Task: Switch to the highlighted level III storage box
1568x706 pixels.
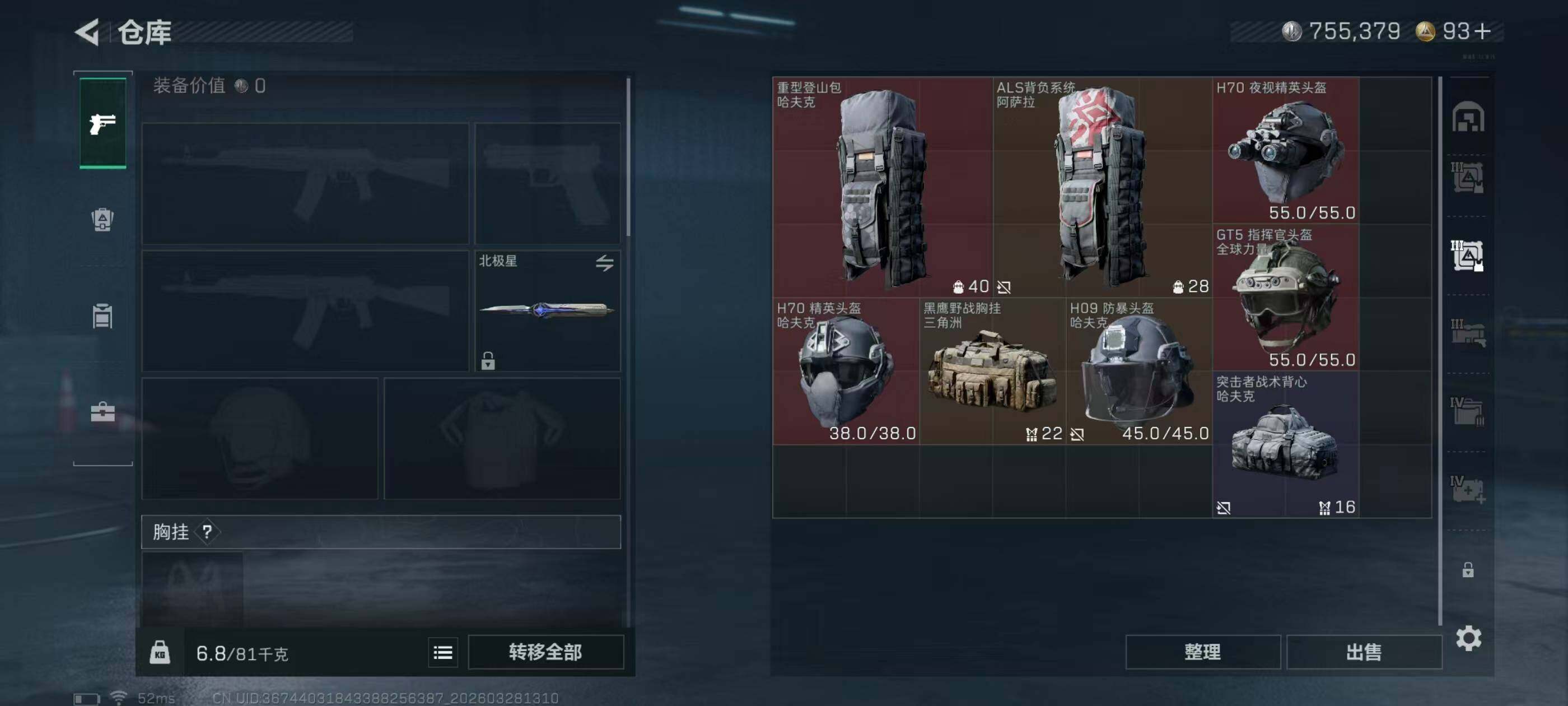Action: pos(1467,254)
